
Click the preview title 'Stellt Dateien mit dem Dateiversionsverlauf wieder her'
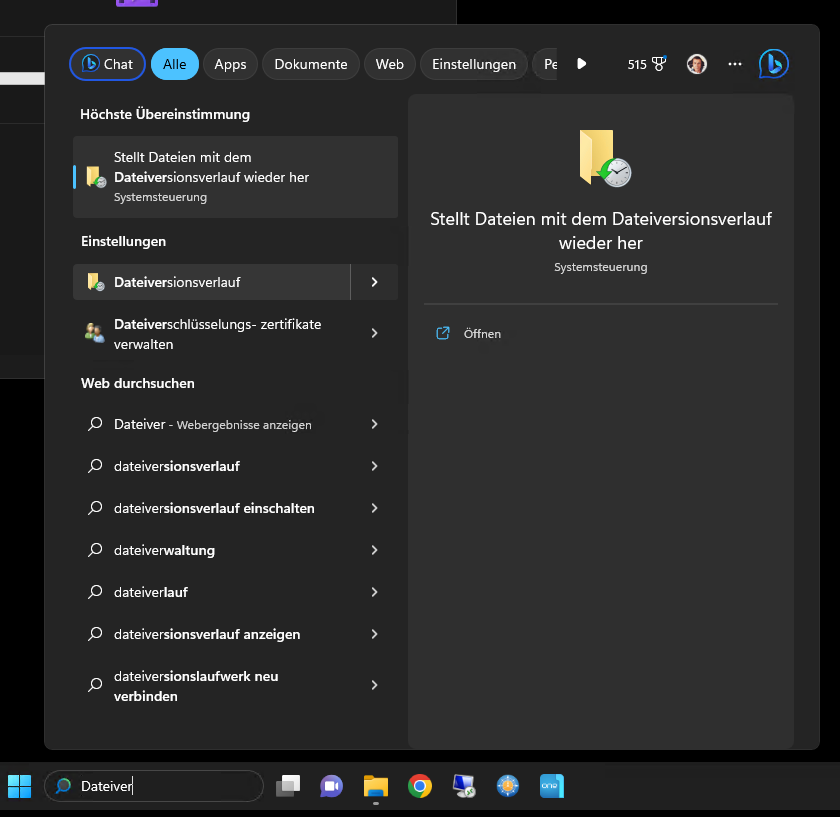(x=601, y=231)
